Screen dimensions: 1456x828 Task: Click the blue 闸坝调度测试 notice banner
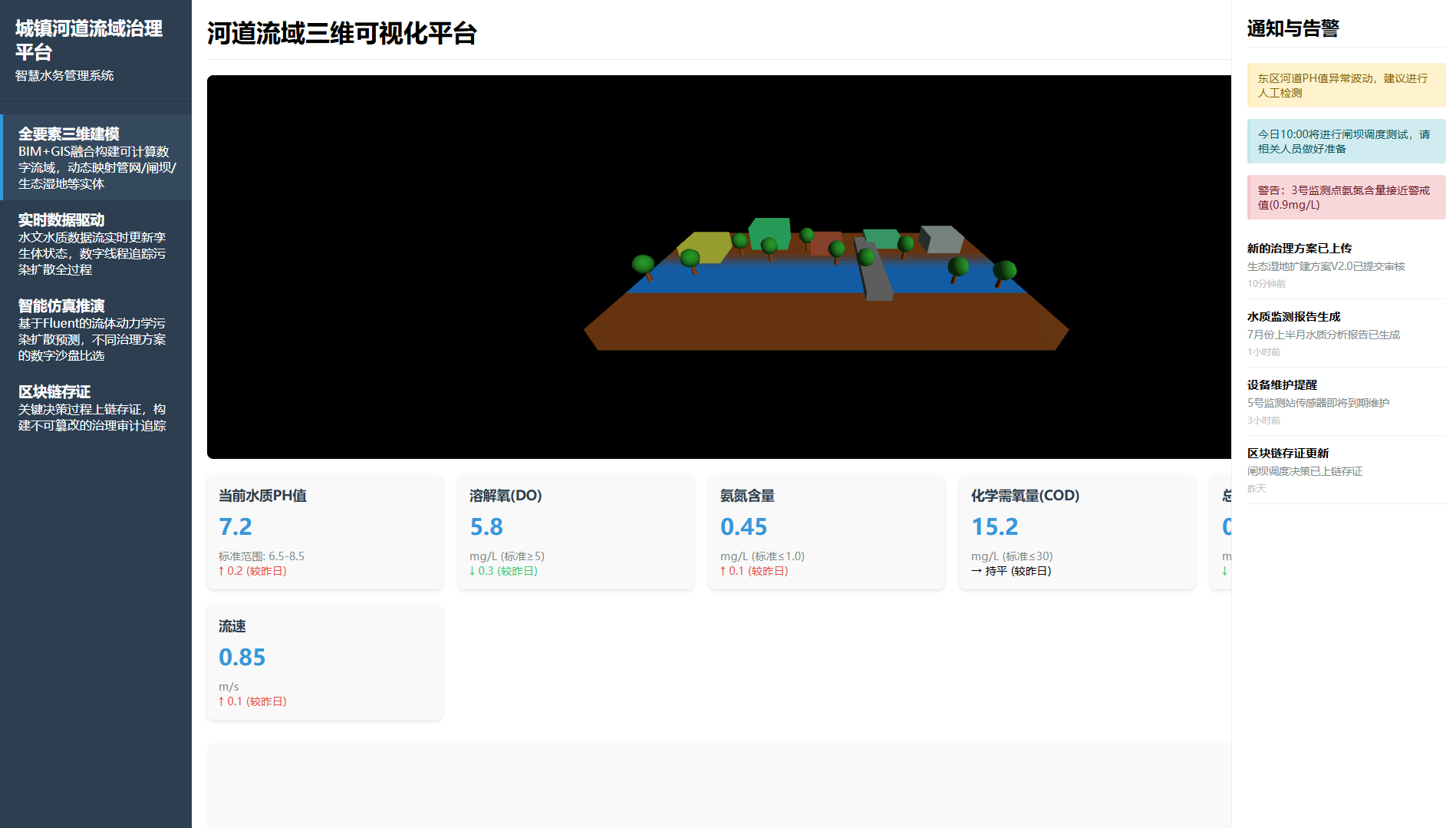(x=1346, y=141)
